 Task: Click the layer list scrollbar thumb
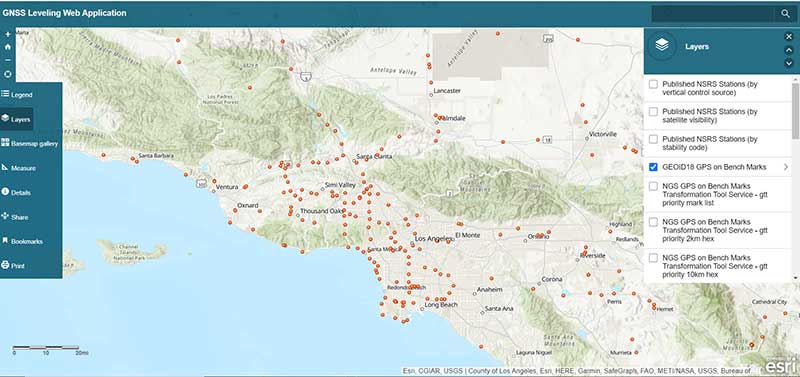(796, 111)
